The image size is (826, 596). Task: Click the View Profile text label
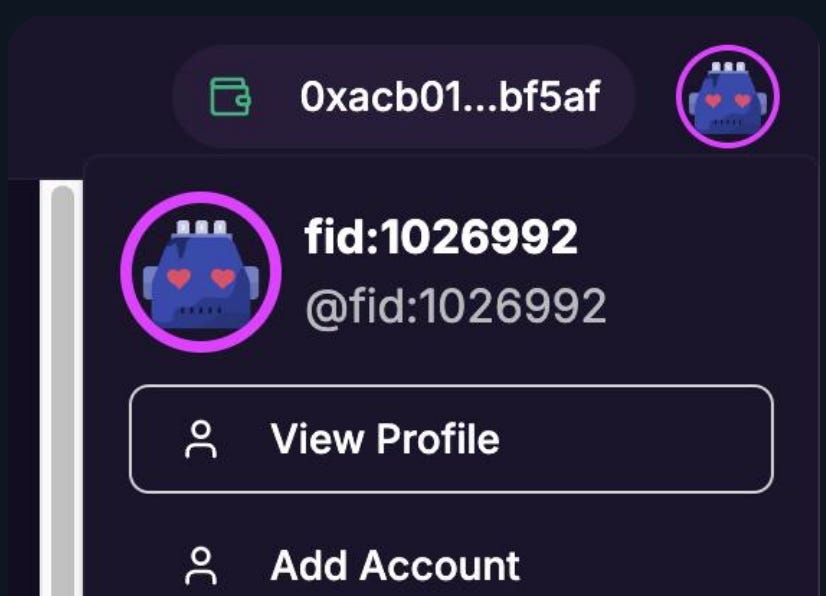(385, 438)
